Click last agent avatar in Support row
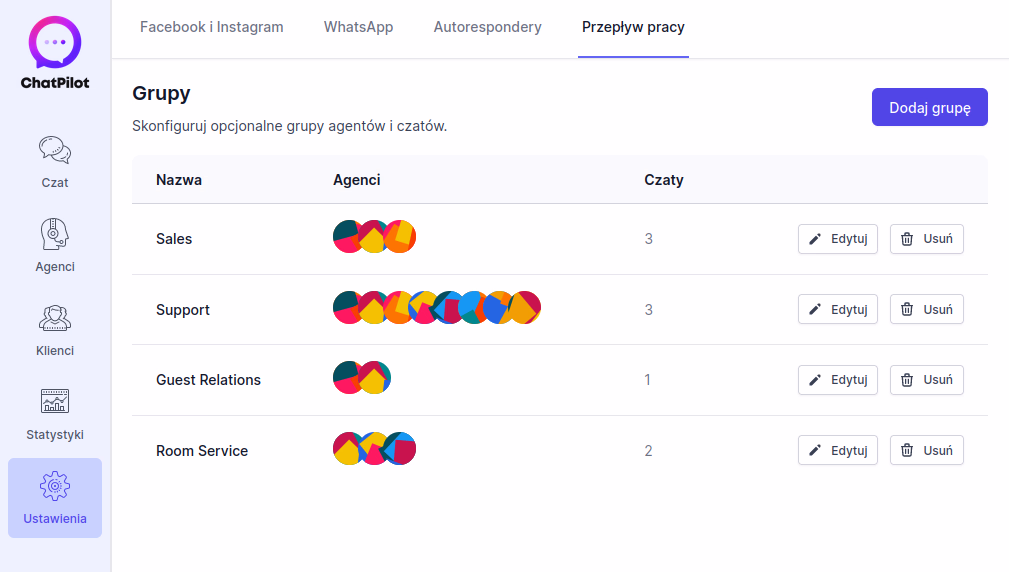 click(x=525, y=308)
